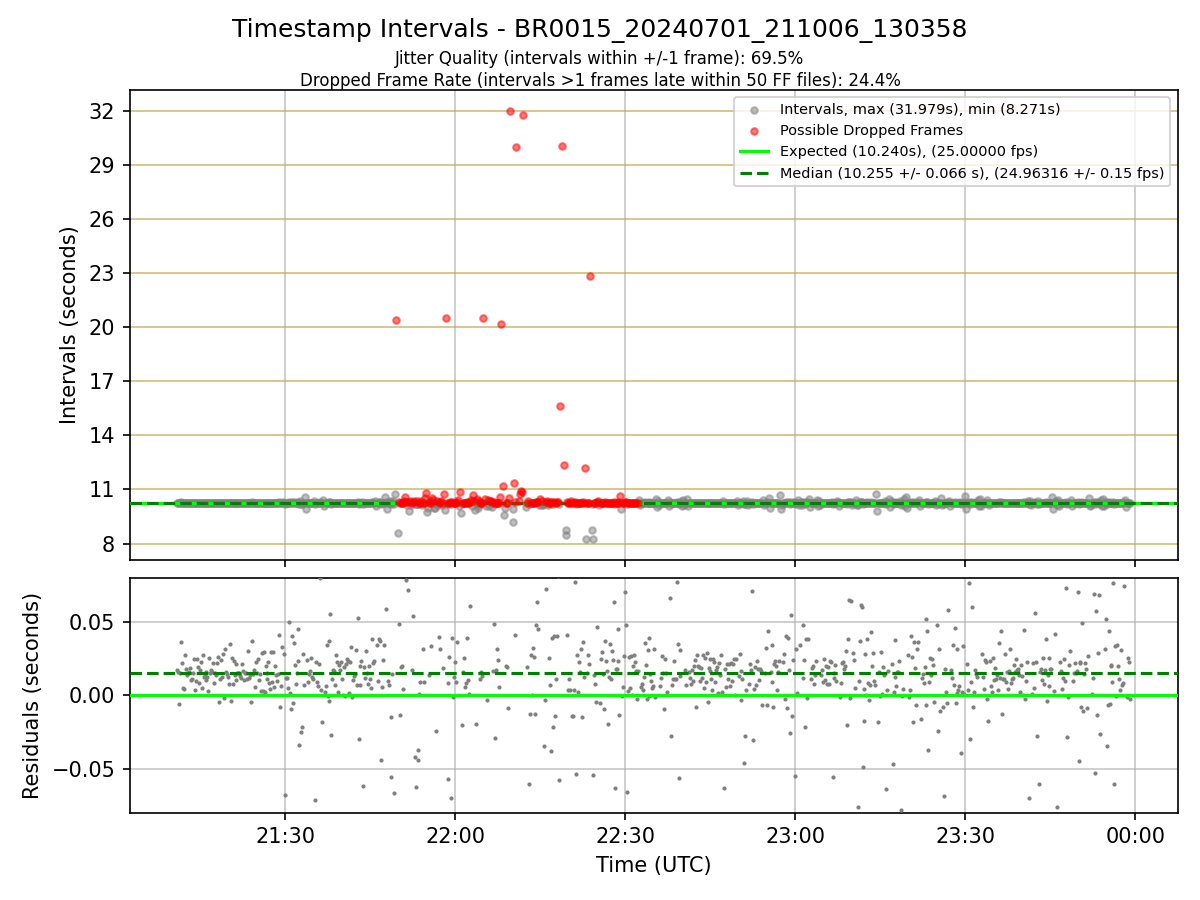Click the 'Intervals, max (31.979s), min (8.271s)' legend entry
Image resolution: width=1200 pixels, height=900 pixels.
click(920, 109)
